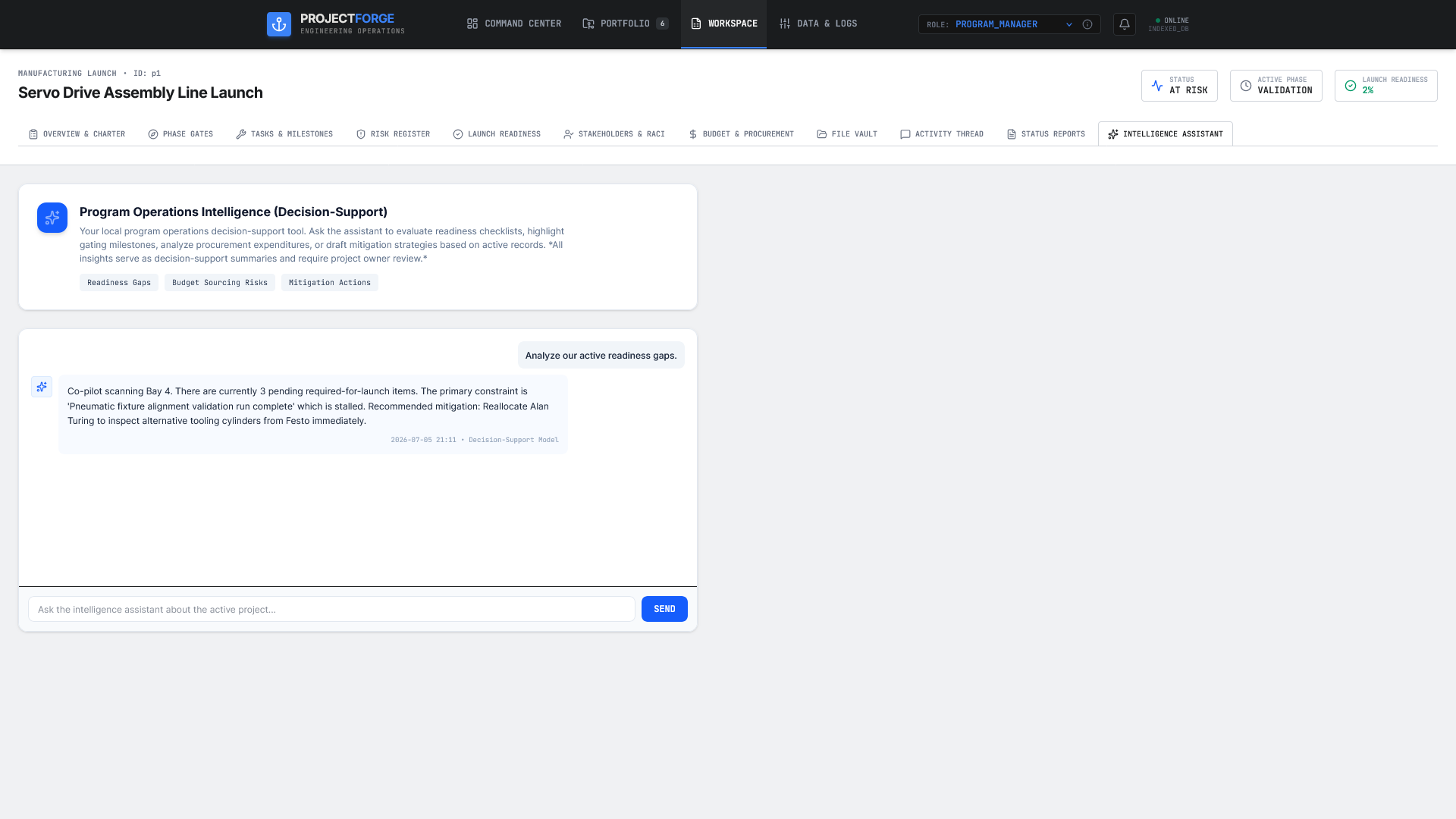Open the Launch Readiness tab
The height and width of the screenshot is (819, 1456).
pyautogui.click(x=497, y=134)
